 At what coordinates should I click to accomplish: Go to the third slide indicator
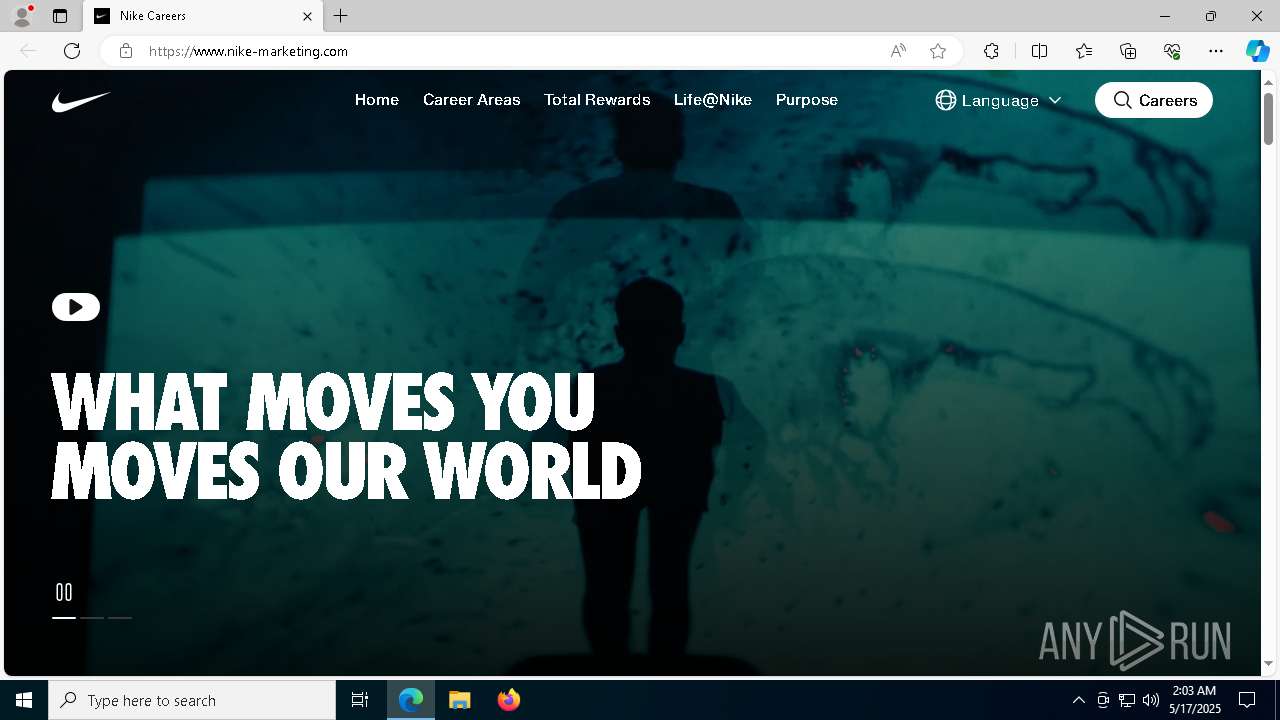point(120,618)
